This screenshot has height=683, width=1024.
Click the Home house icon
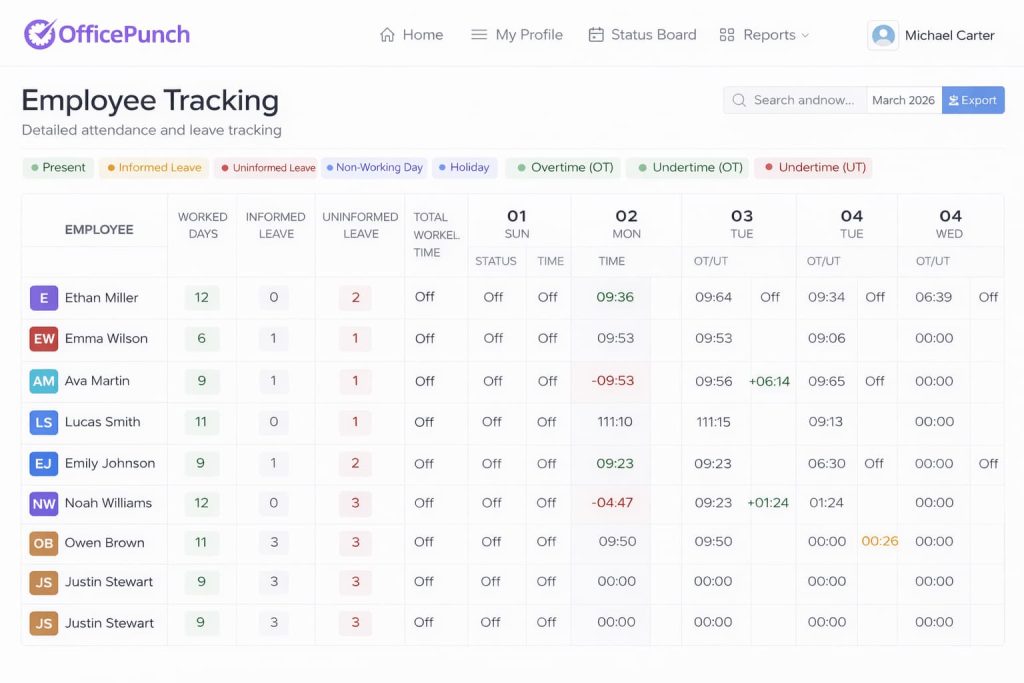(387, 35)
